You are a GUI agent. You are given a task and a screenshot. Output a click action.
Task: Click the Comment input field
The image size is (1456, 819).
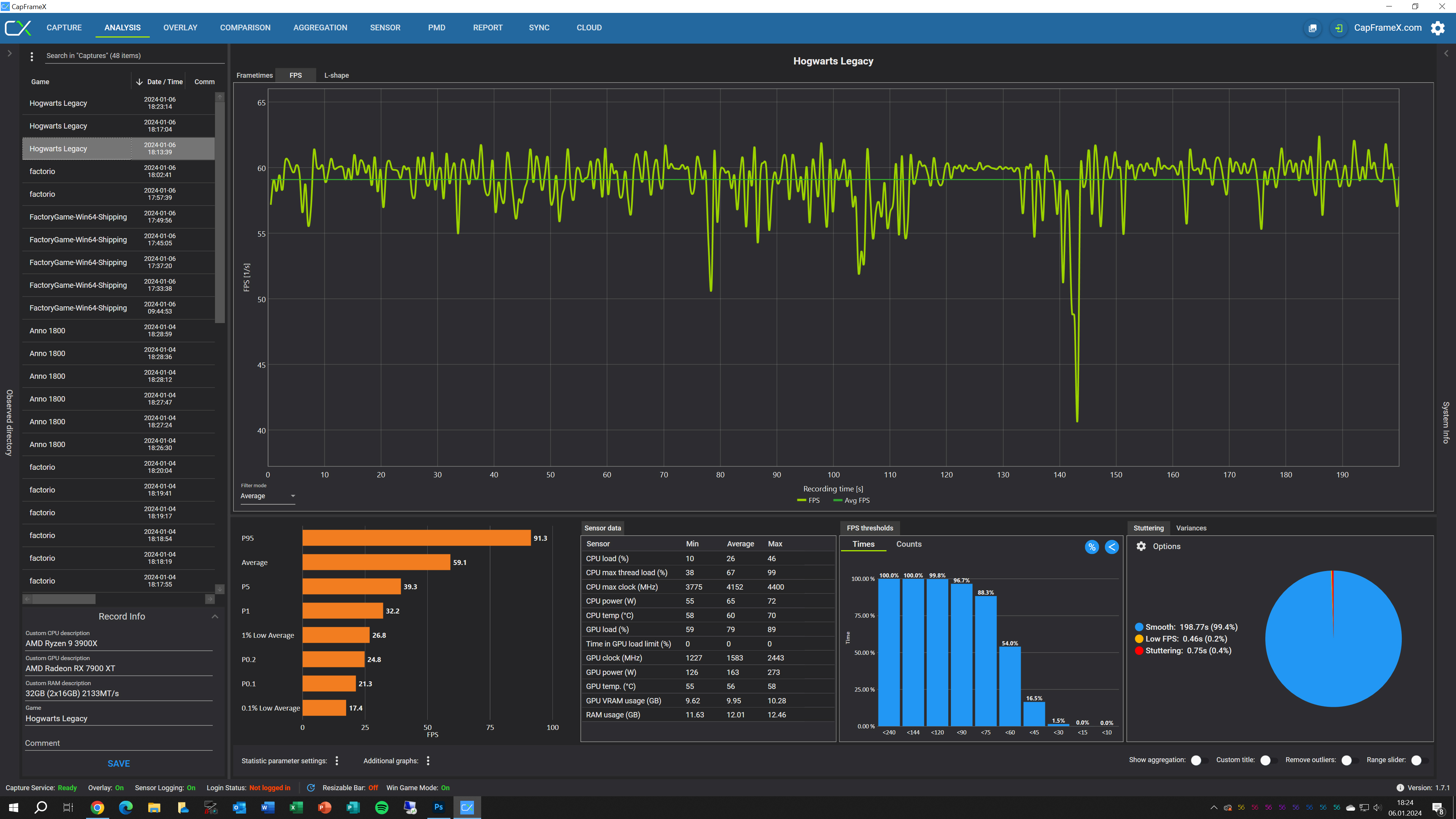click(x=119, y=743)
